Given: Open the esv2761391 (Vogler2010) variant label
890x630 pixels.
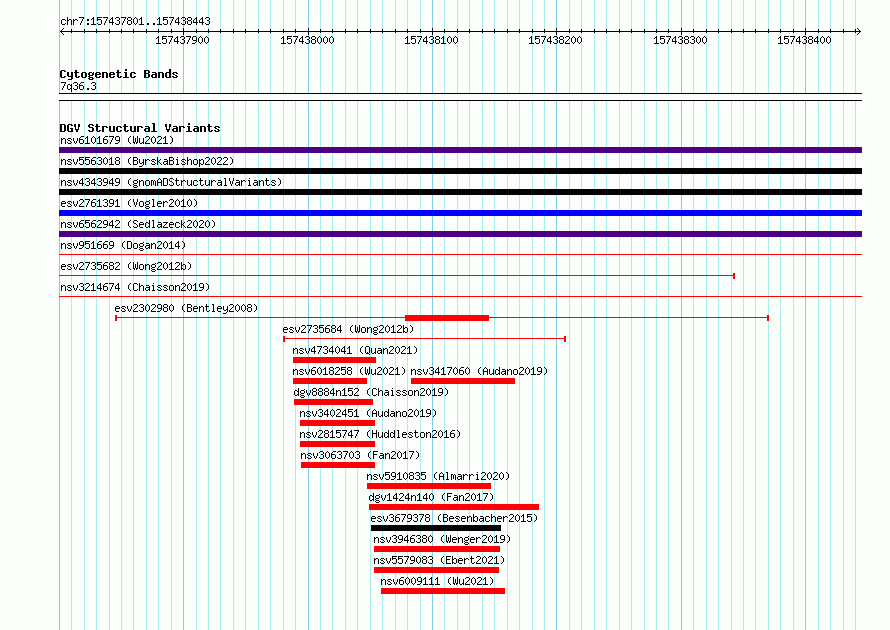Looking at the screenshot, I should tap(129, 203).
